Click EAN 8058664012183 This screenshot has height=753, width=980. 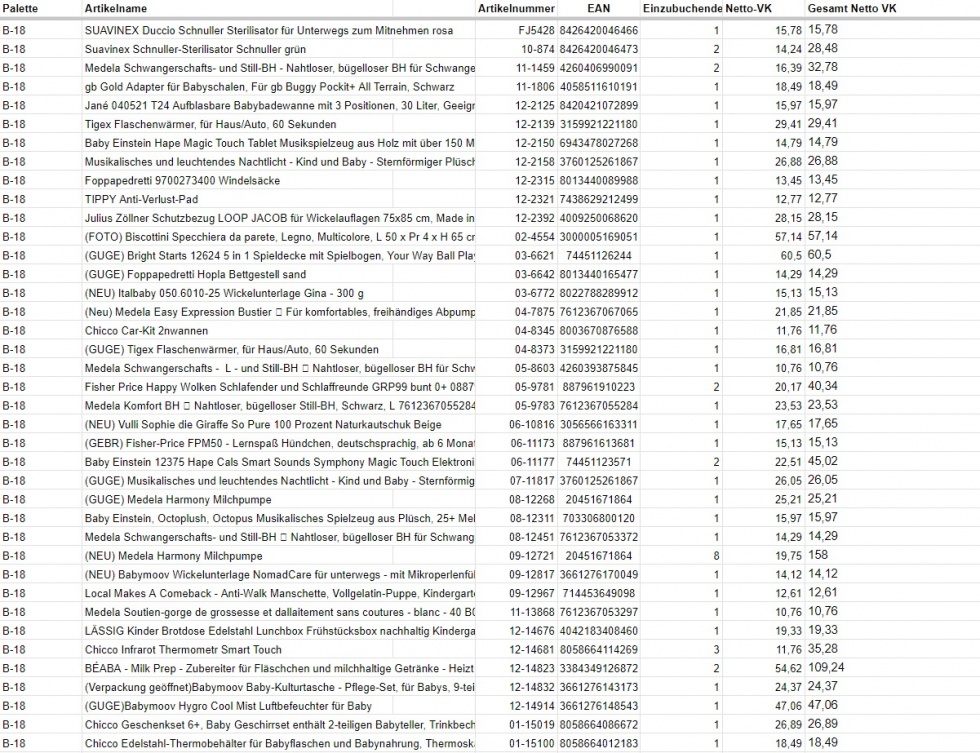coord(599,742)
